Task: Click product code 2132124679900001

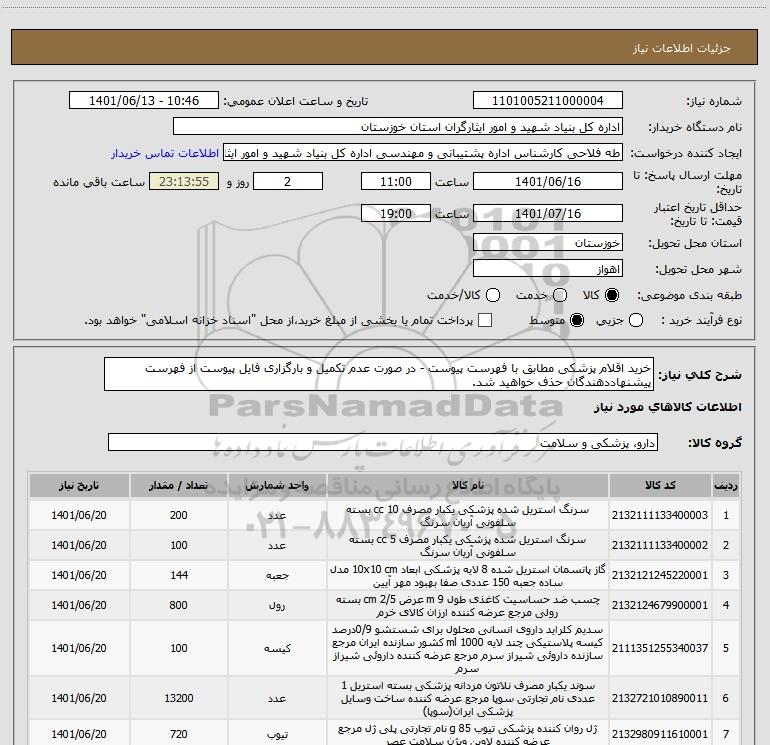Action: 660,605
